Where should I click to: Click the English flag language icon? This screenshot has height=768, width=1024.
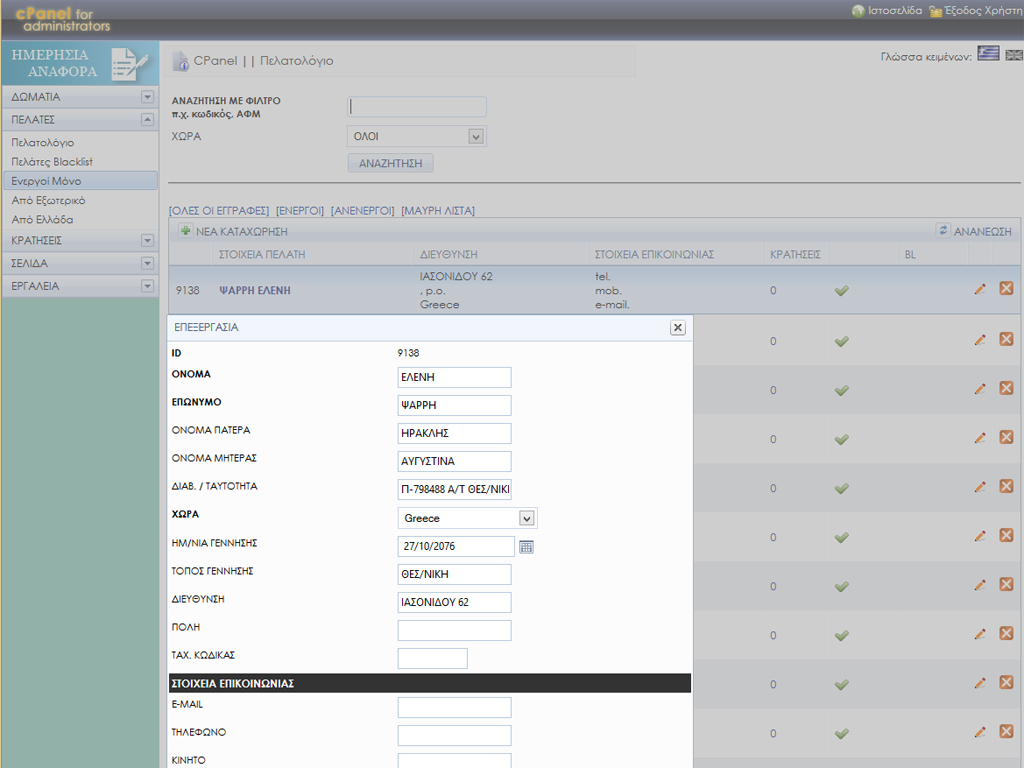click(1014, 55)
